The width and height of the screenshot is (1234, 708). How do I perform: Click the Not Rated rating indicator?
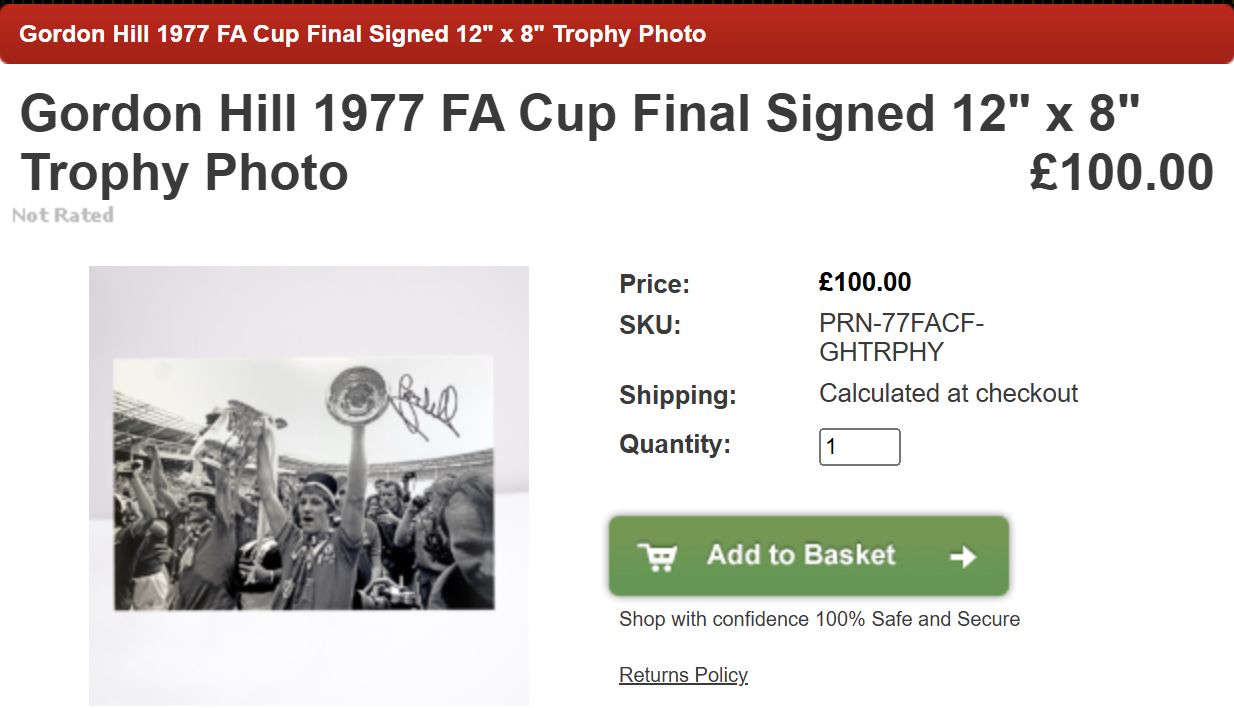click(x=63, y=215)
